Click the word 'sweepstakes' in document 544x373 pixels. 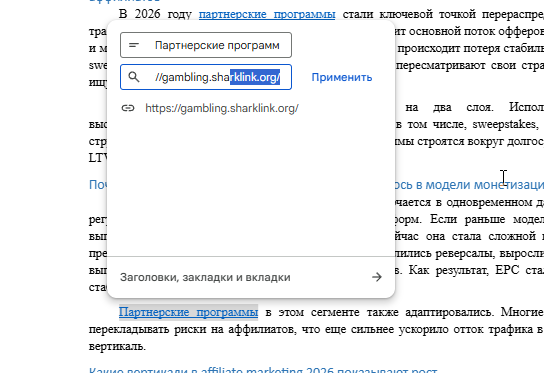(504, 124)
